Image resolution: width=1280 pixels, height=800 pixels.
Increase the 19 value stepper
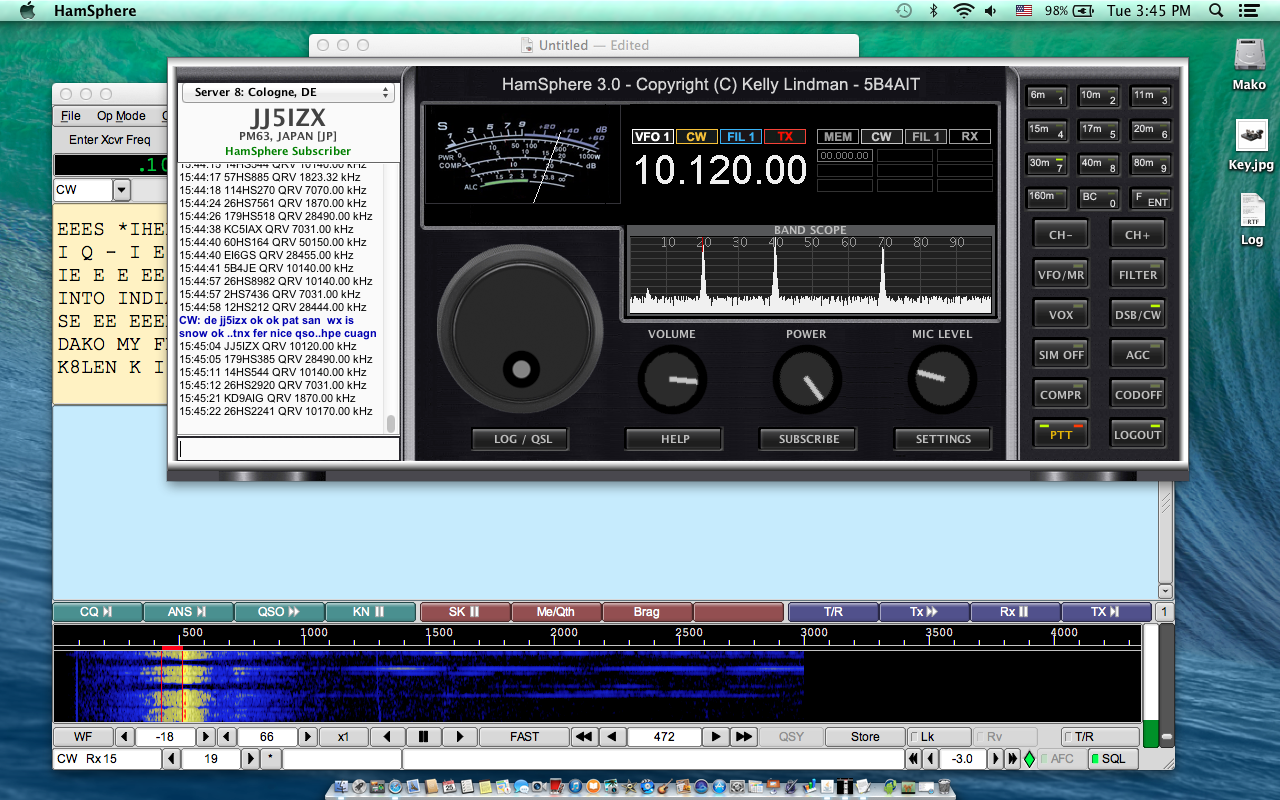pos(250,759)
